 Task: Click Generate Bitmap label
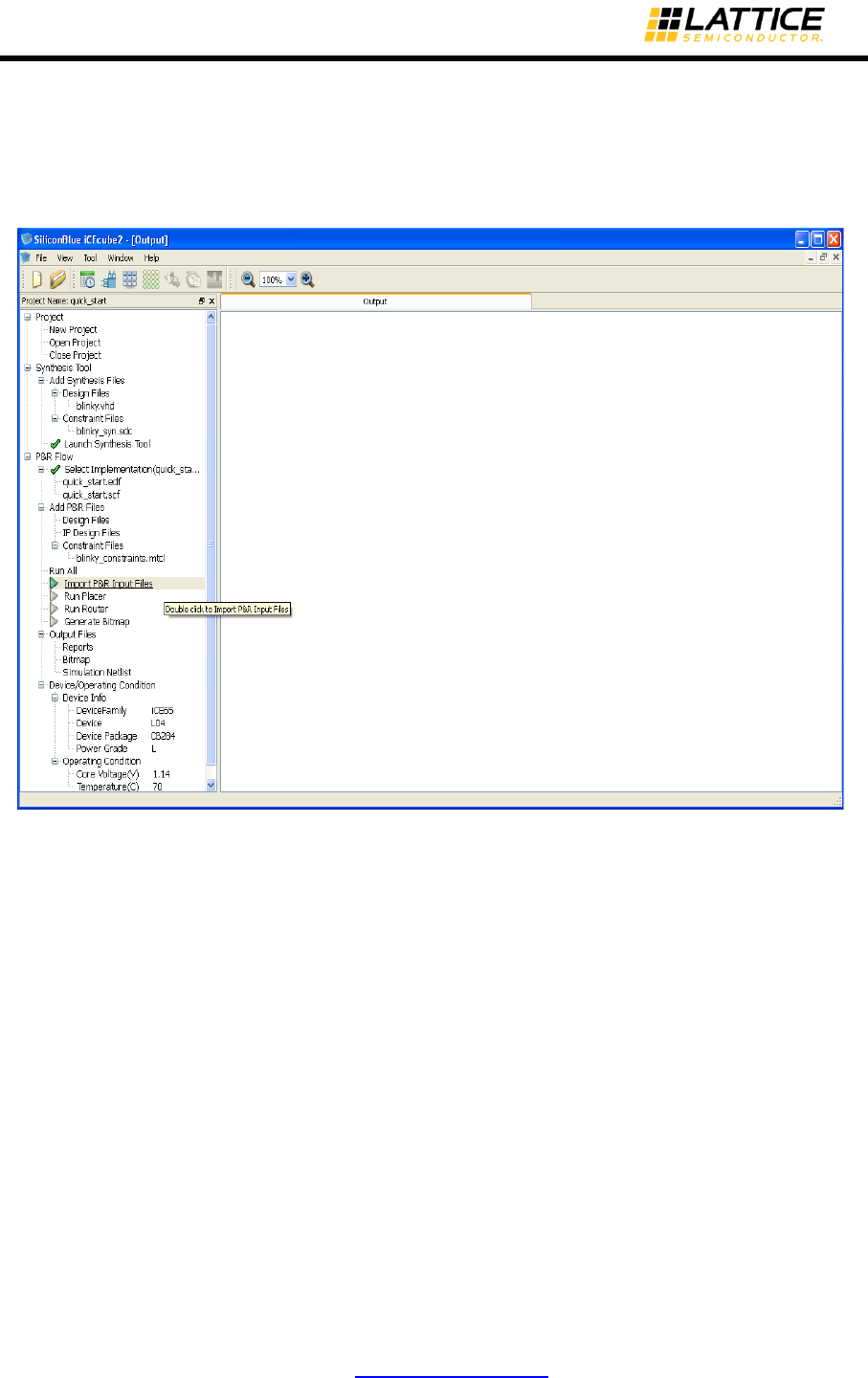(x=97, y=622)
